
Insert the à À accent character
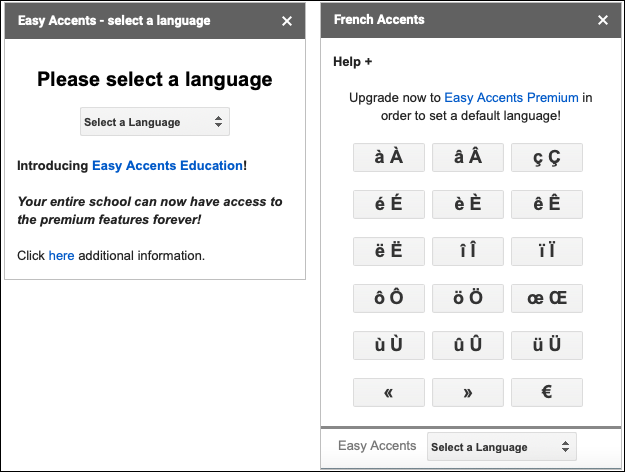389,157
